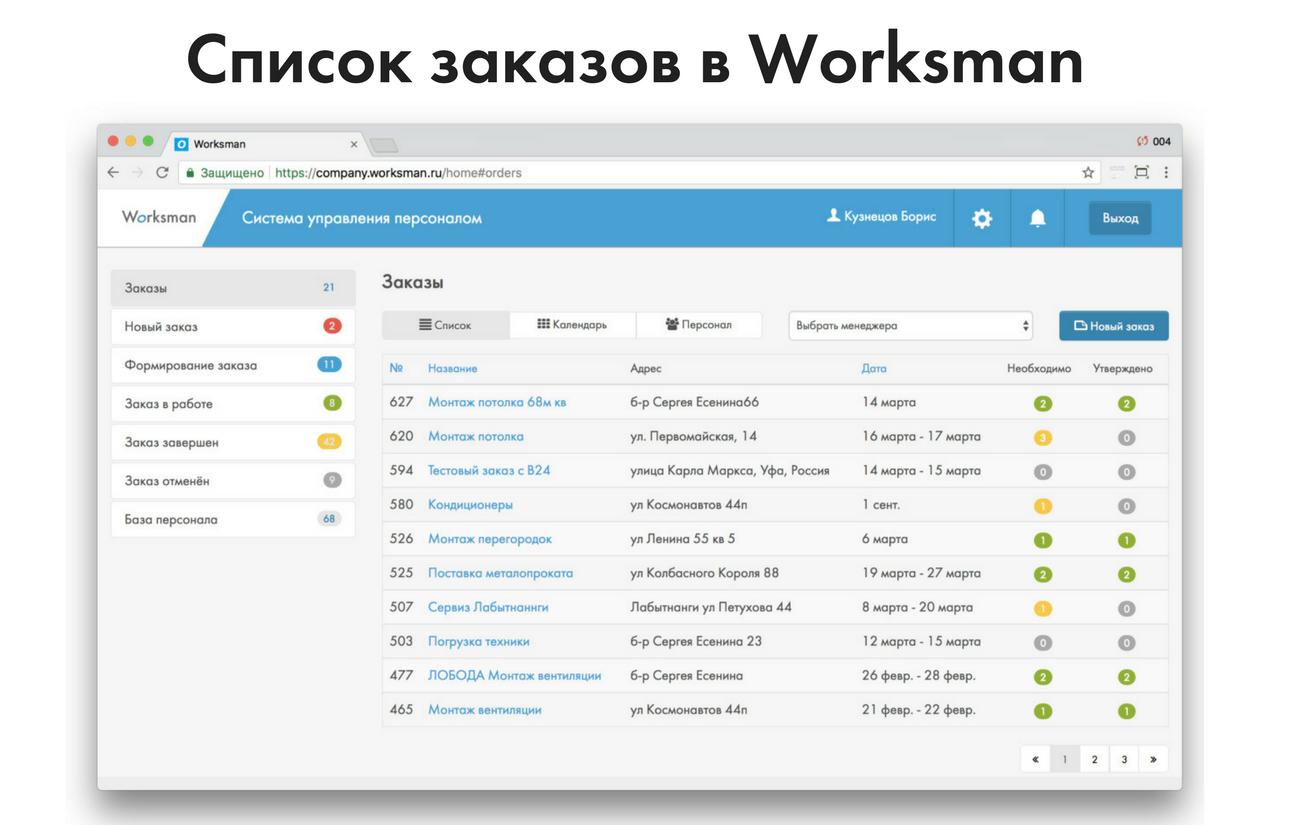This screenshot has height=825, width=1300.
Task: Open the Выбрать менеджера dropdown
Action: pyautogui.click(x=911, y=326)
